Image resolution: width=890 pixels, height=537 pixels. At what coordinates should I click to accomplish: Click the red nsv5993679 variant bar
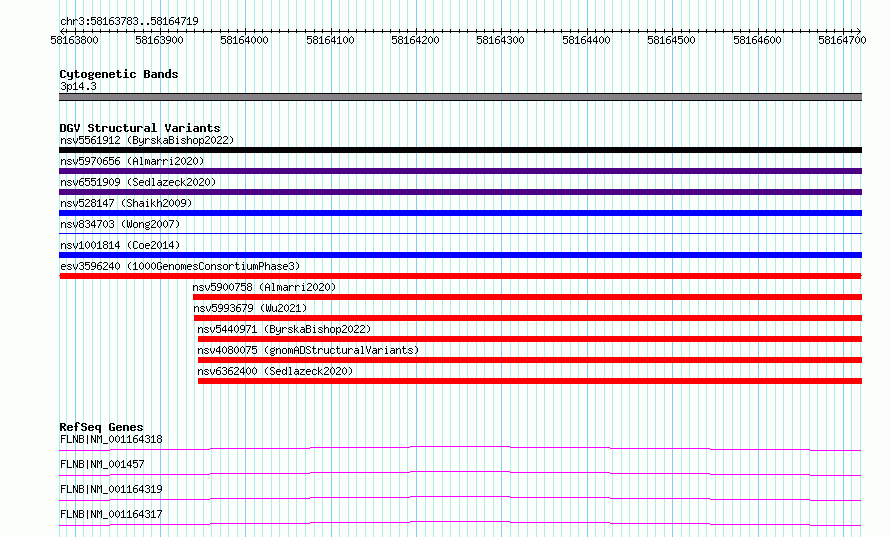coord(528,318)
